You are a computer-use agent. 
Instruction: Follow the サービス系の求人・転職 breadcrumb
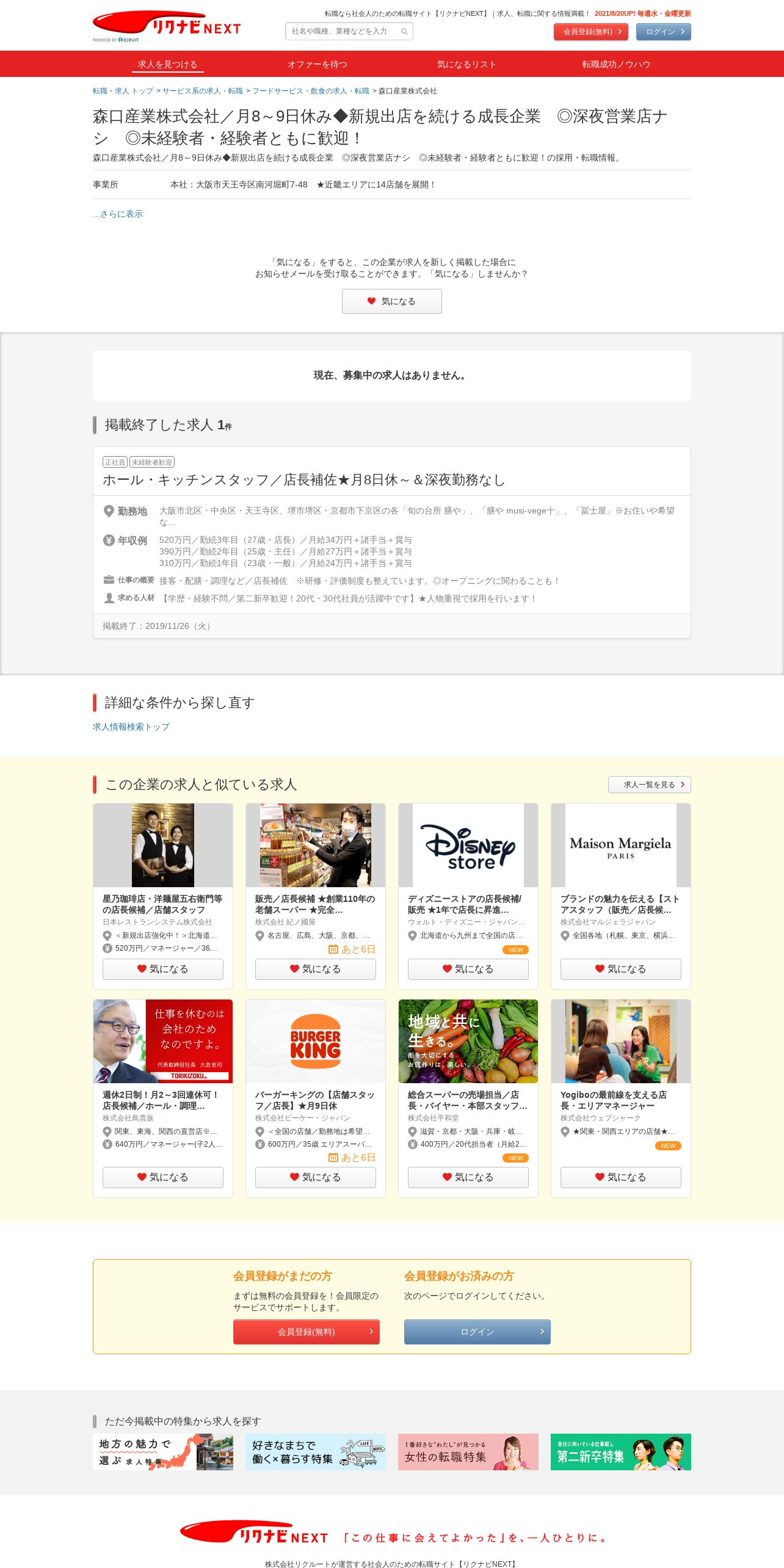coord(203,91)
